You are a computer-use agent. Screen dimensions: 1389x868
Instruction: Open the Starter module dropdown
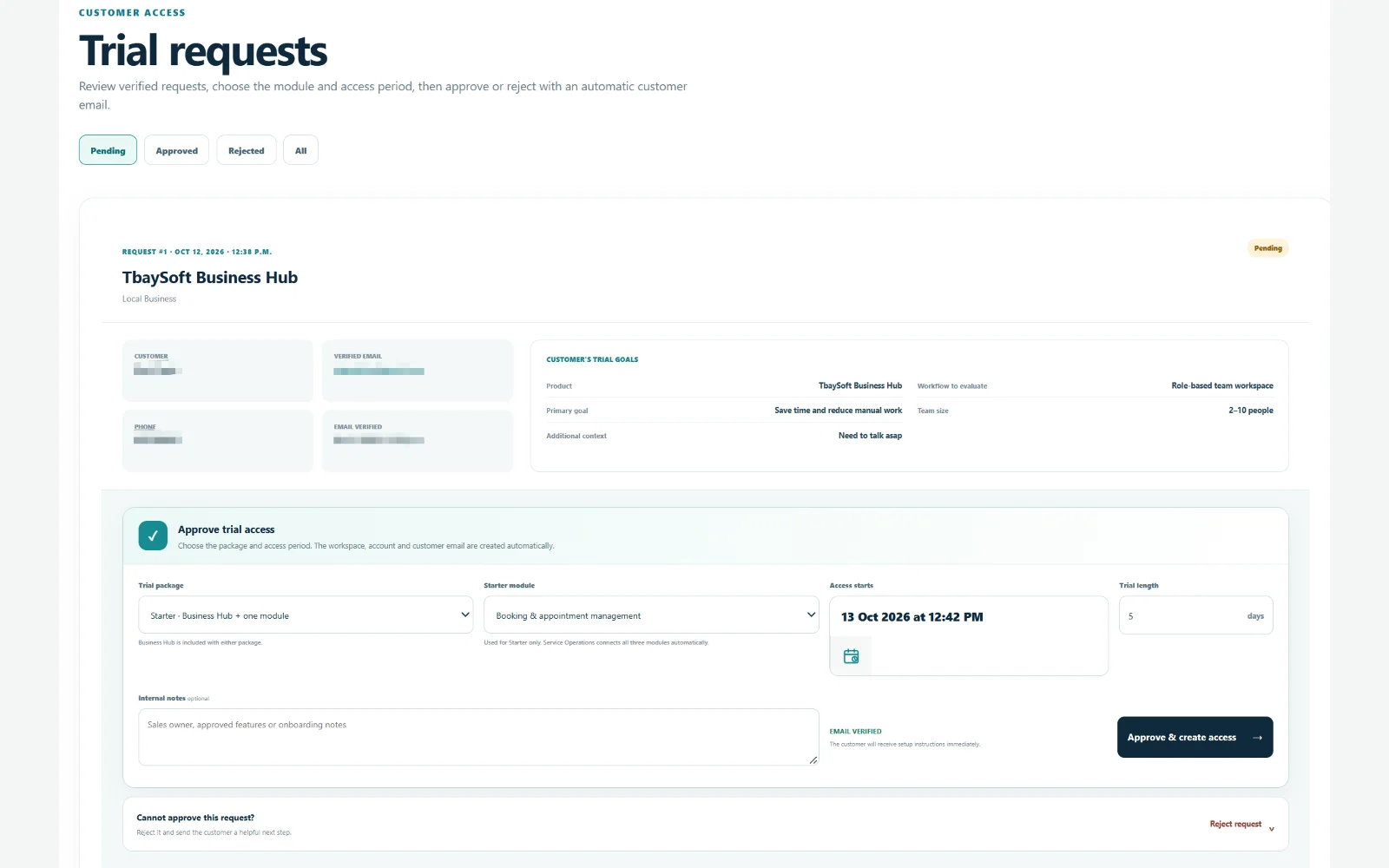tap(651, 615)
